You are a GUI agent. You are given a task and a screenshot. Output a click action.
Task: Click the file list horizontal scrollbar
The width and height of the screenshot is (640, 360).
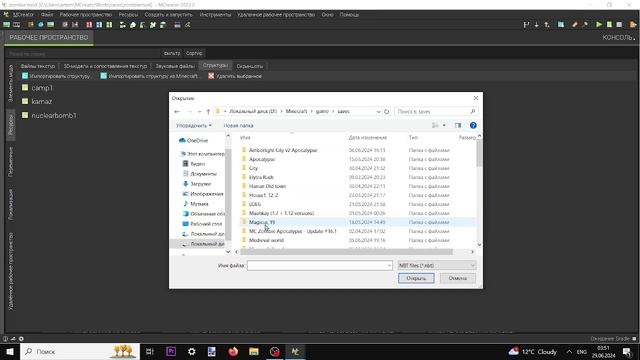[346, 252]
